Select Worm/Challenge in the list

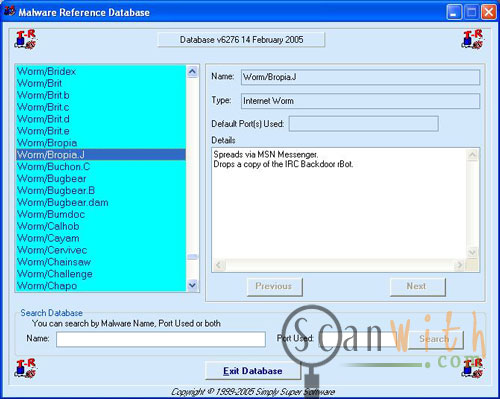pyautogui.click(x=101, y=274)
